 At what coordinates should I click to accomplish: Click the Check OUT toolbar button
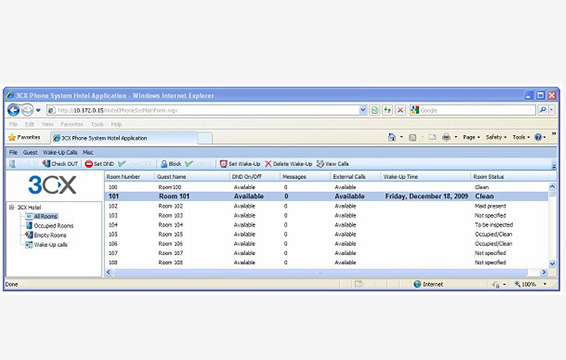60,164
